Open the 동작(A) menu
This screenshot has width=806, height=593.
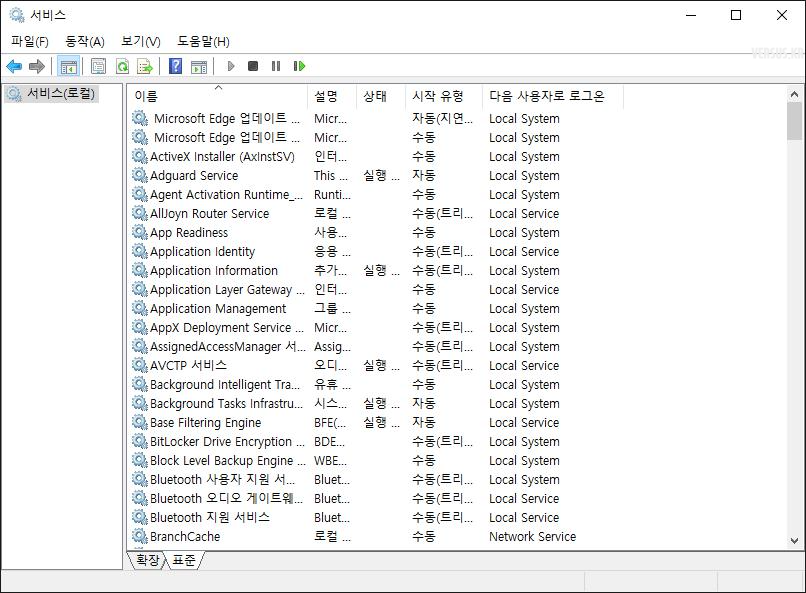click(85, 42)
